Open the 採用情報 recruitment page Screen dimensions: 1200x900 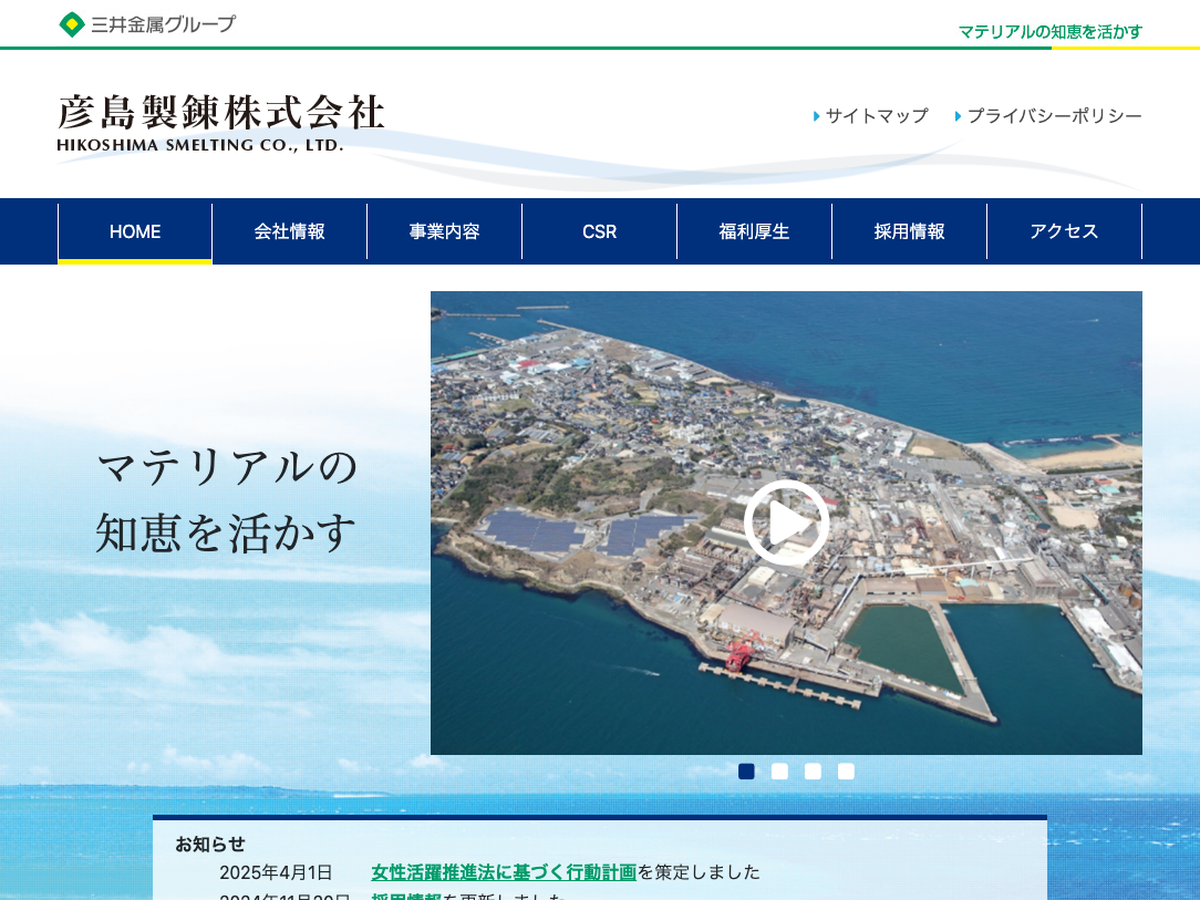910,231
